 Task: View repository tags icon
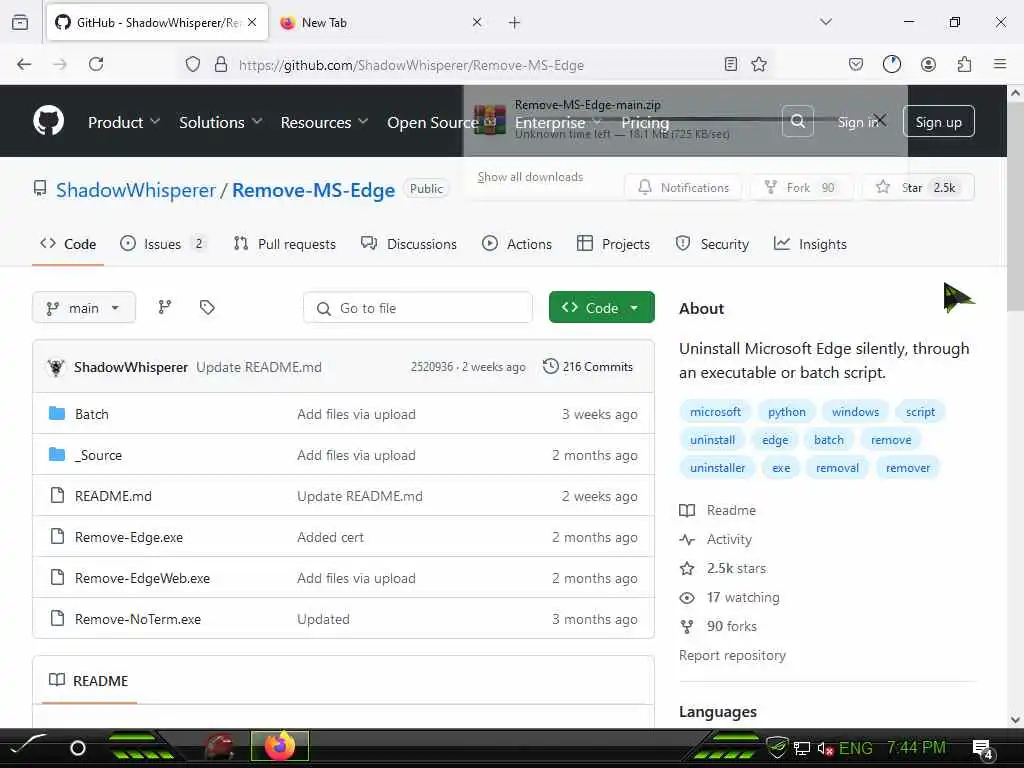pyautogui.click(x=207, y=307)
